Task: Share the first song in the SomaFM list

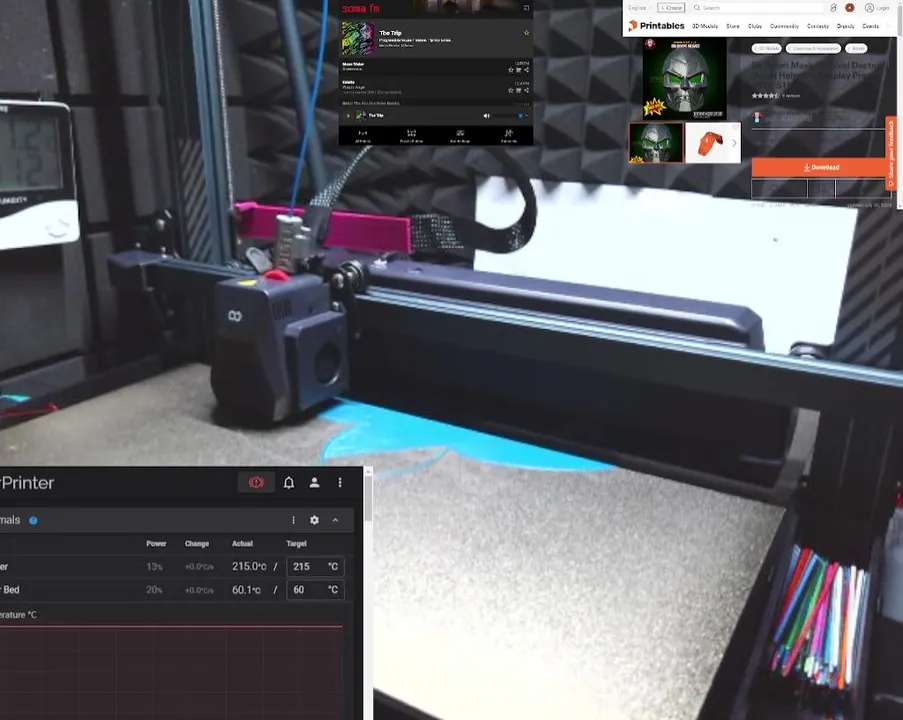Action: [526, 70]
